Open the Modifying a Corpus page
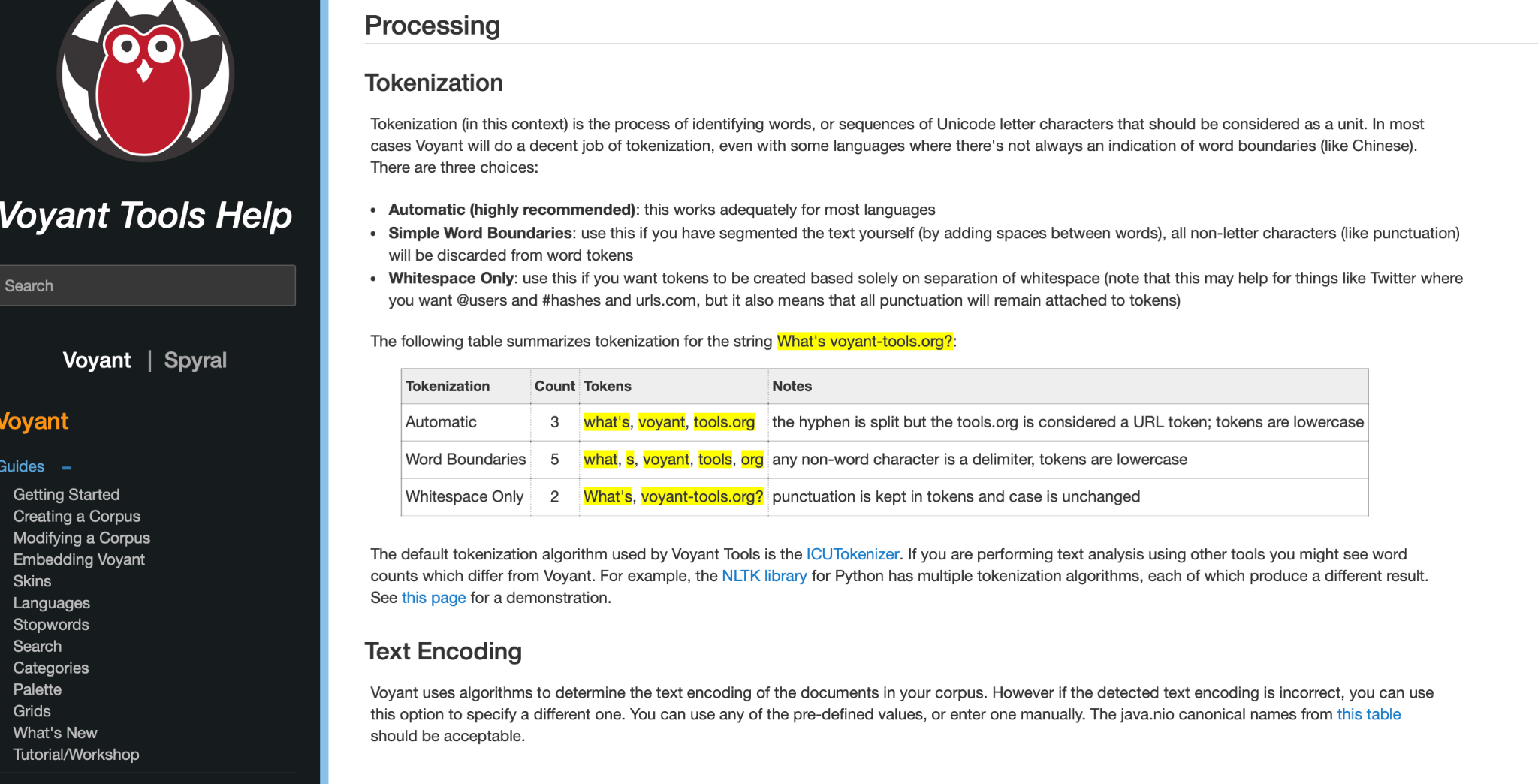This screenshot has height=784, width=1538. pos(81,538)
